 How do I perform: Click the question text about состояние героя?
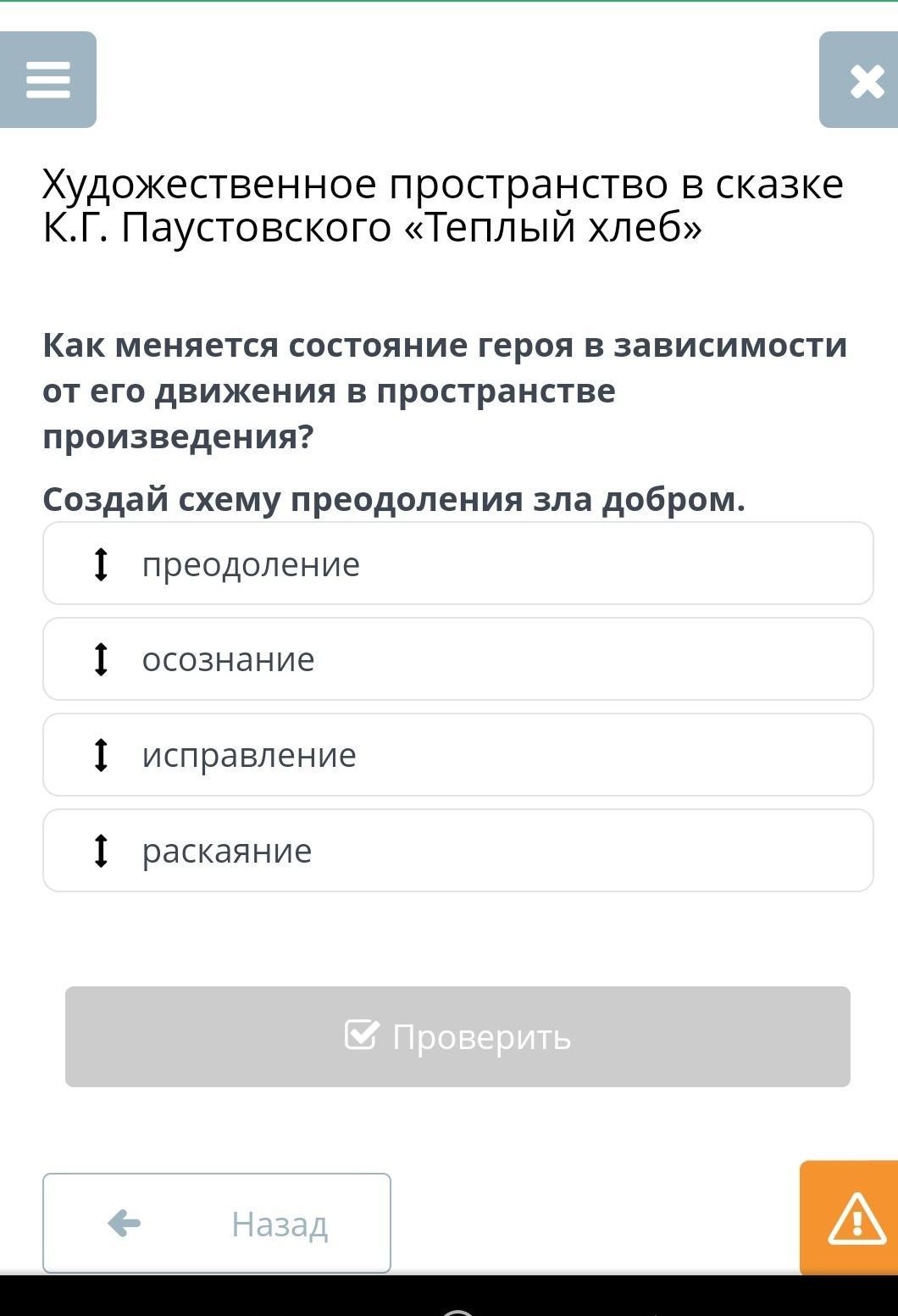click(445, 391)
